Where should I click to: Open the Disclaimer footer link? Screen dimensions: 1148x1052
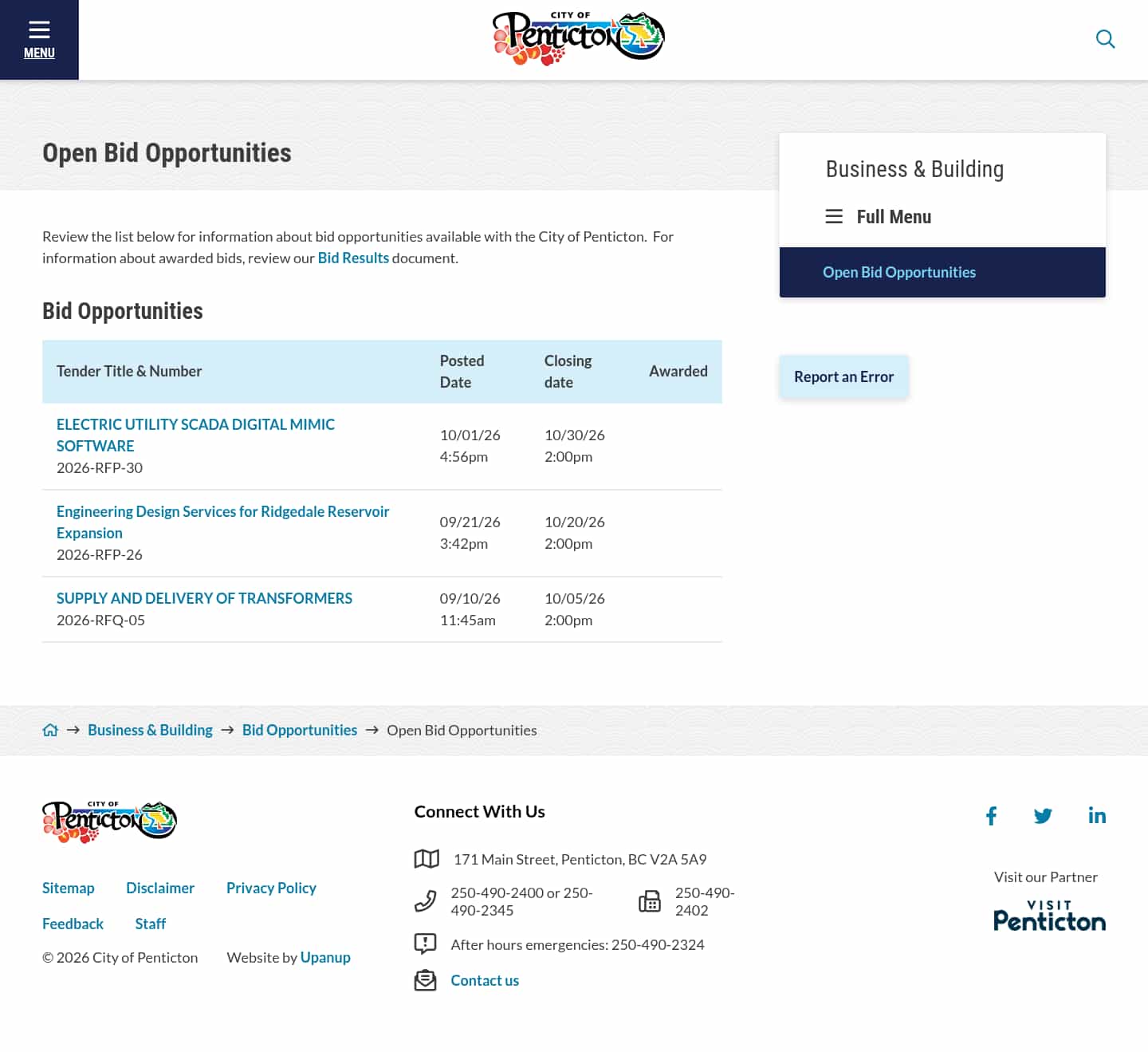[160, 888]
